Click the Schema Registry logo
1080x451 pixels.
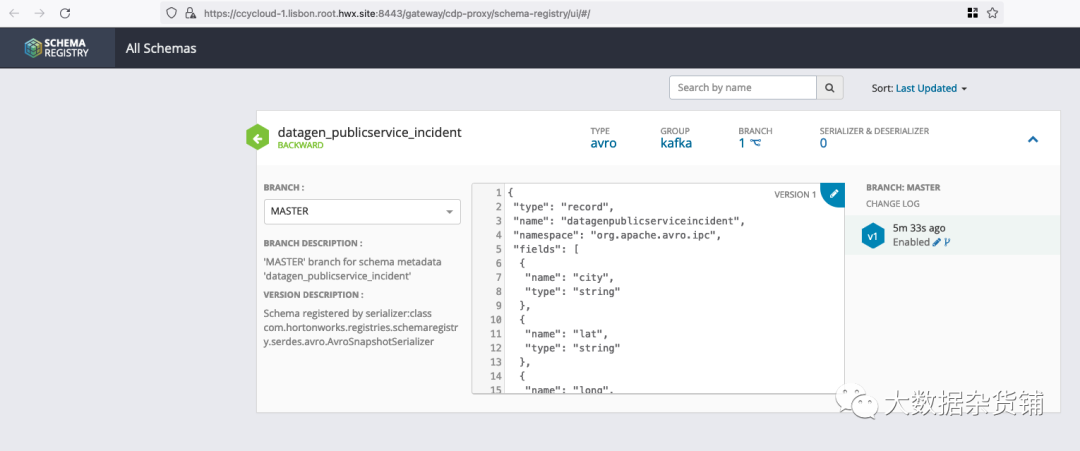(x=58, y=48)
